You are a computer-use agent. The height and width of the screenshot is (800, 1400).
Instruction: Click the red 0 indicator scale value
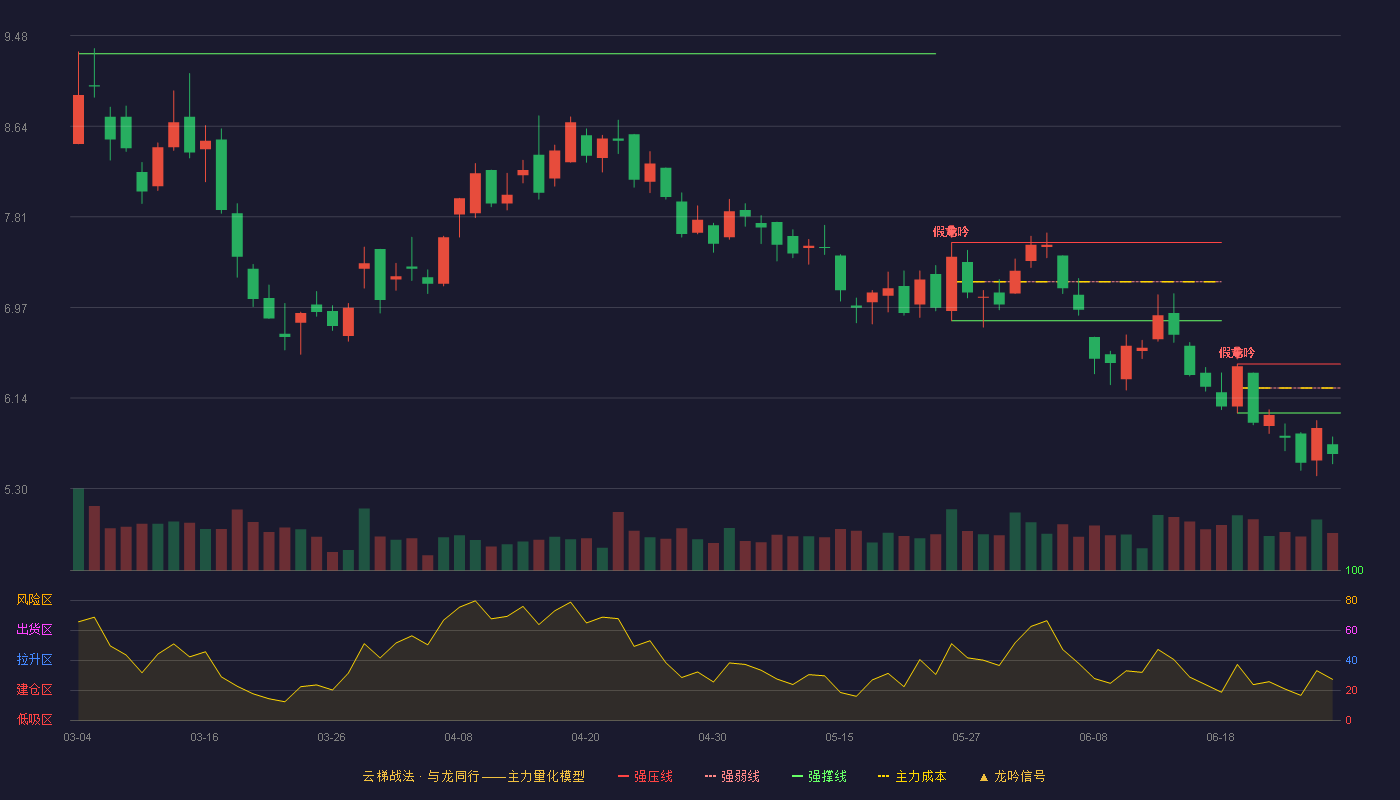tap(1348, 721)
